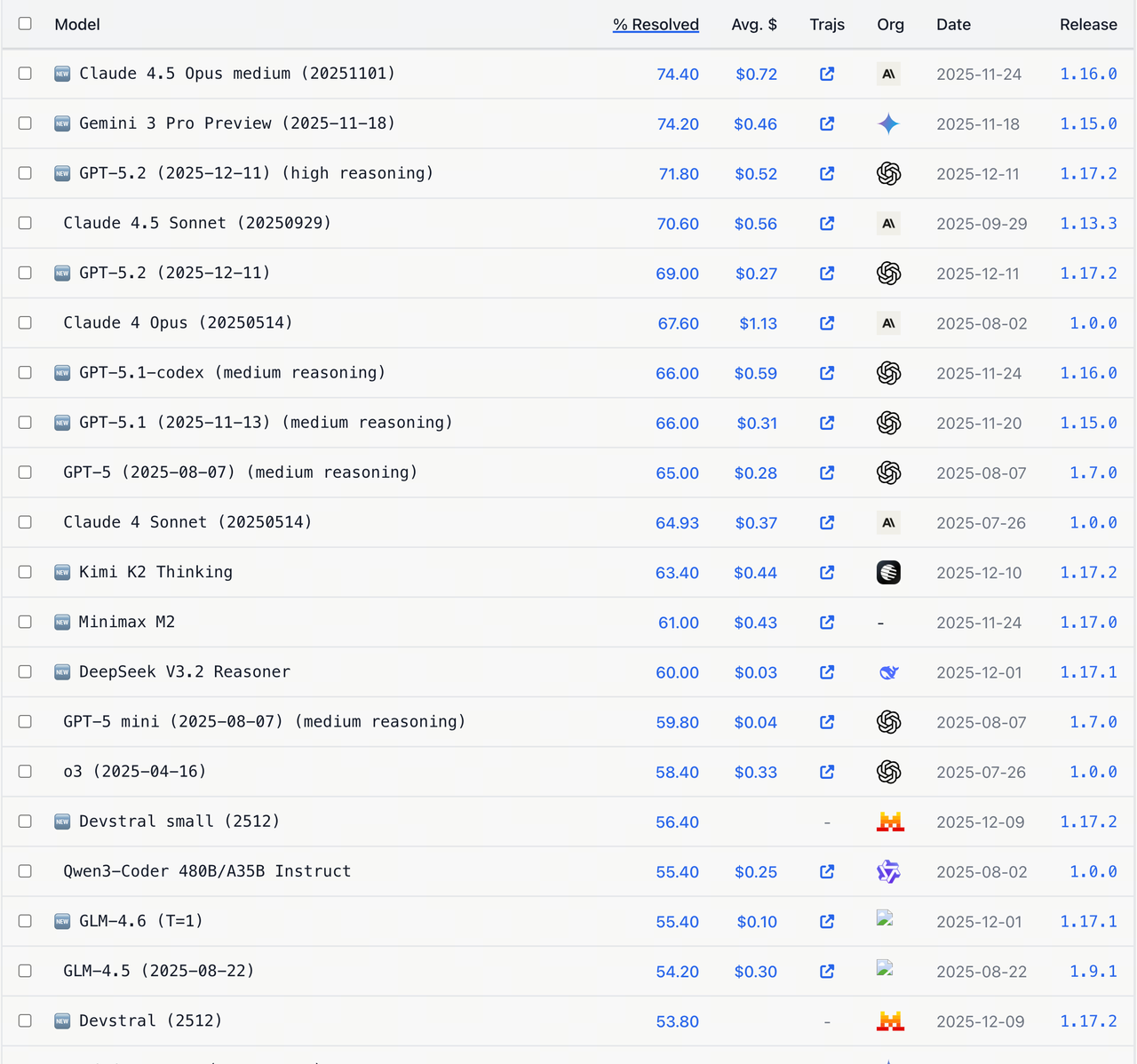Click the Mistral logo for Devstral small
The image size is (1137, 1064).
890,822
